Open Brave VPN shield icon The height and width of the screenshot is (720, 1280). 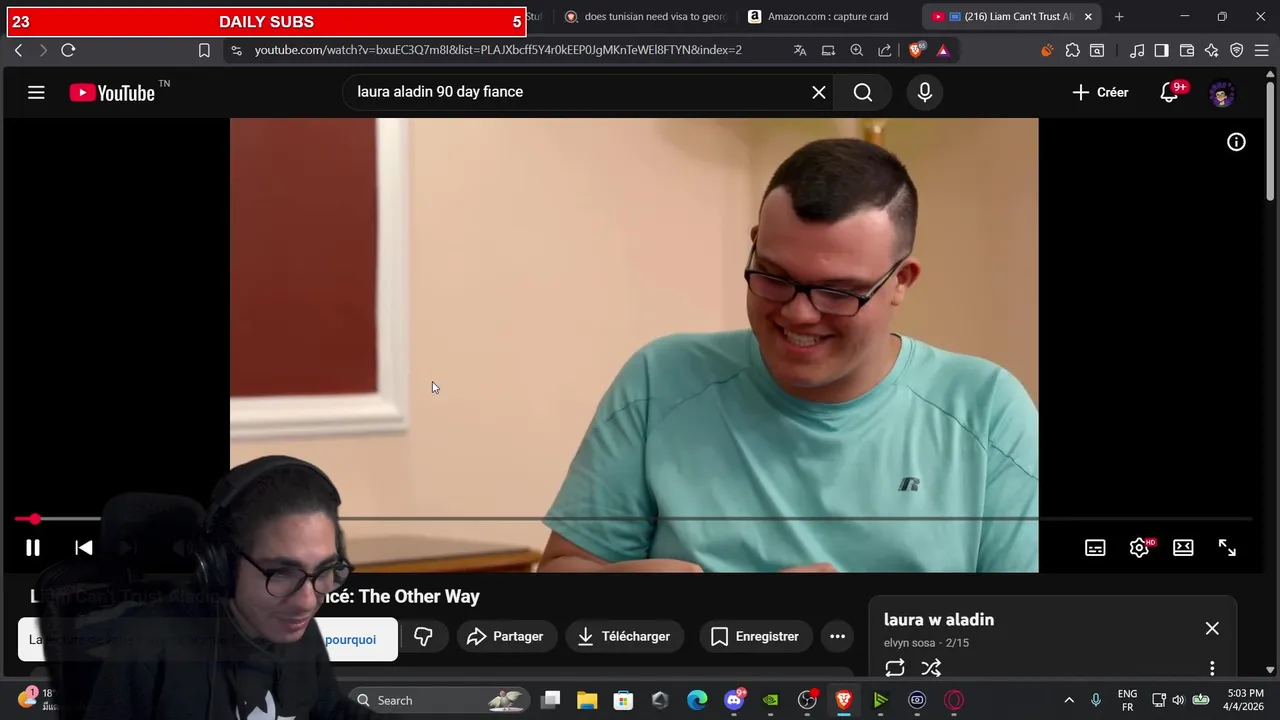point(1237,50)
